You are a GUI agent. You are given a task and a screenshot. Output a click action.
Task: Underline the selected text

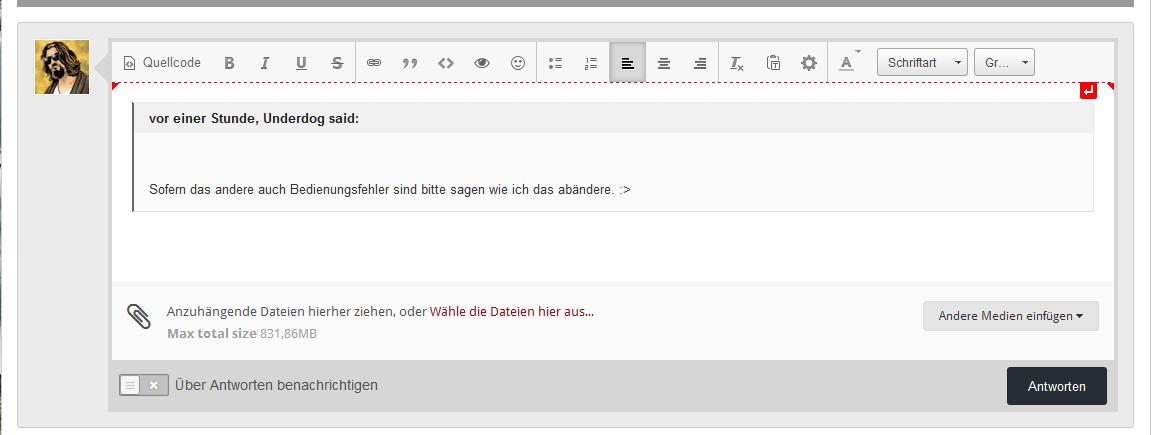click(x=301, y=63)
